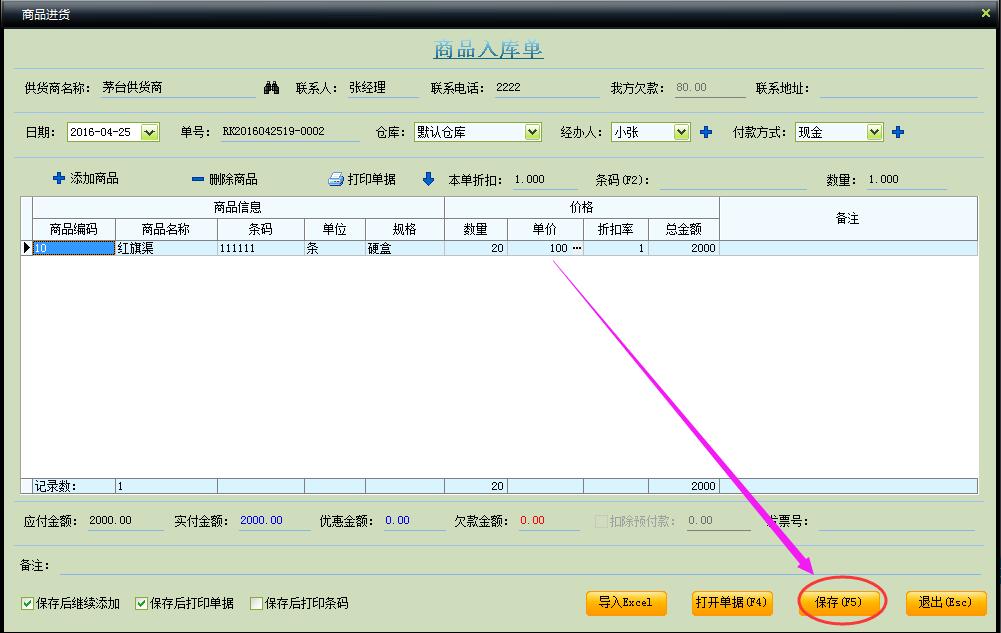Click the 折扣率 column header
Image resolution: width=1001 pixels, height=633 pixels.
point(615,229)
